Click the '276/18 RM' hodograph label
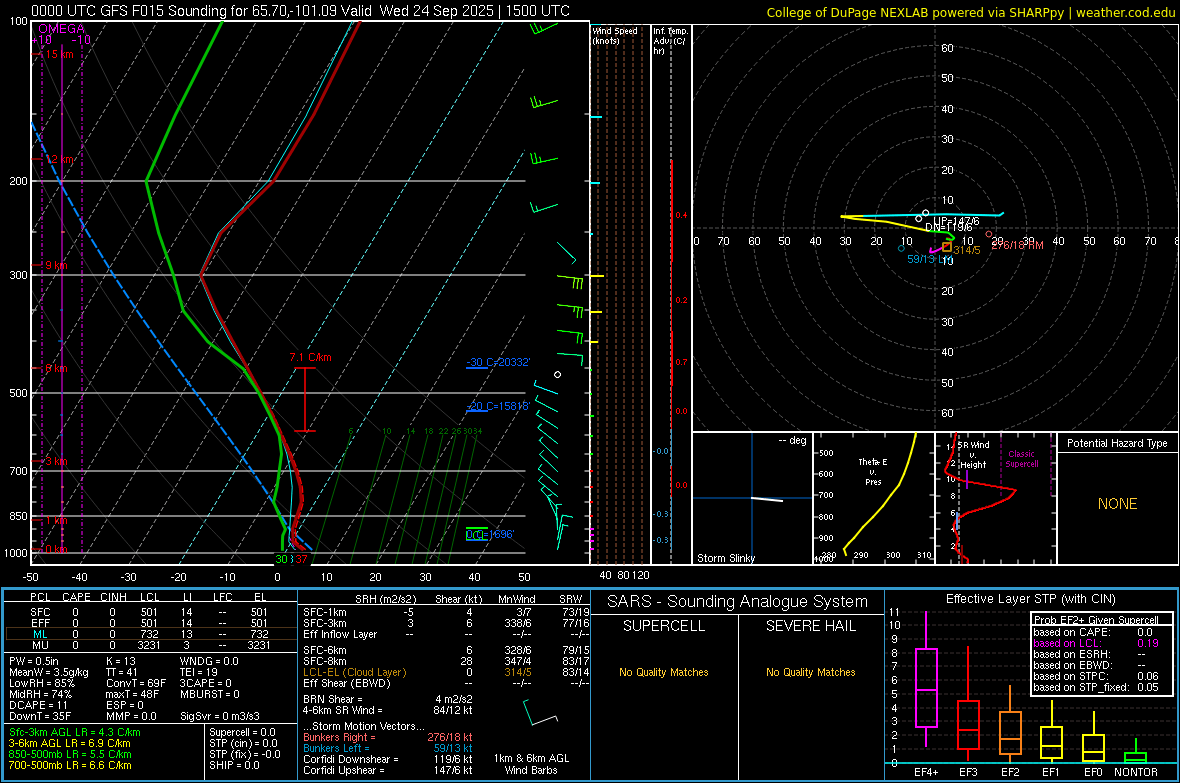The width and height of the screenshot is (1180, 783). pyautogui.click(x=1017, y=245)
